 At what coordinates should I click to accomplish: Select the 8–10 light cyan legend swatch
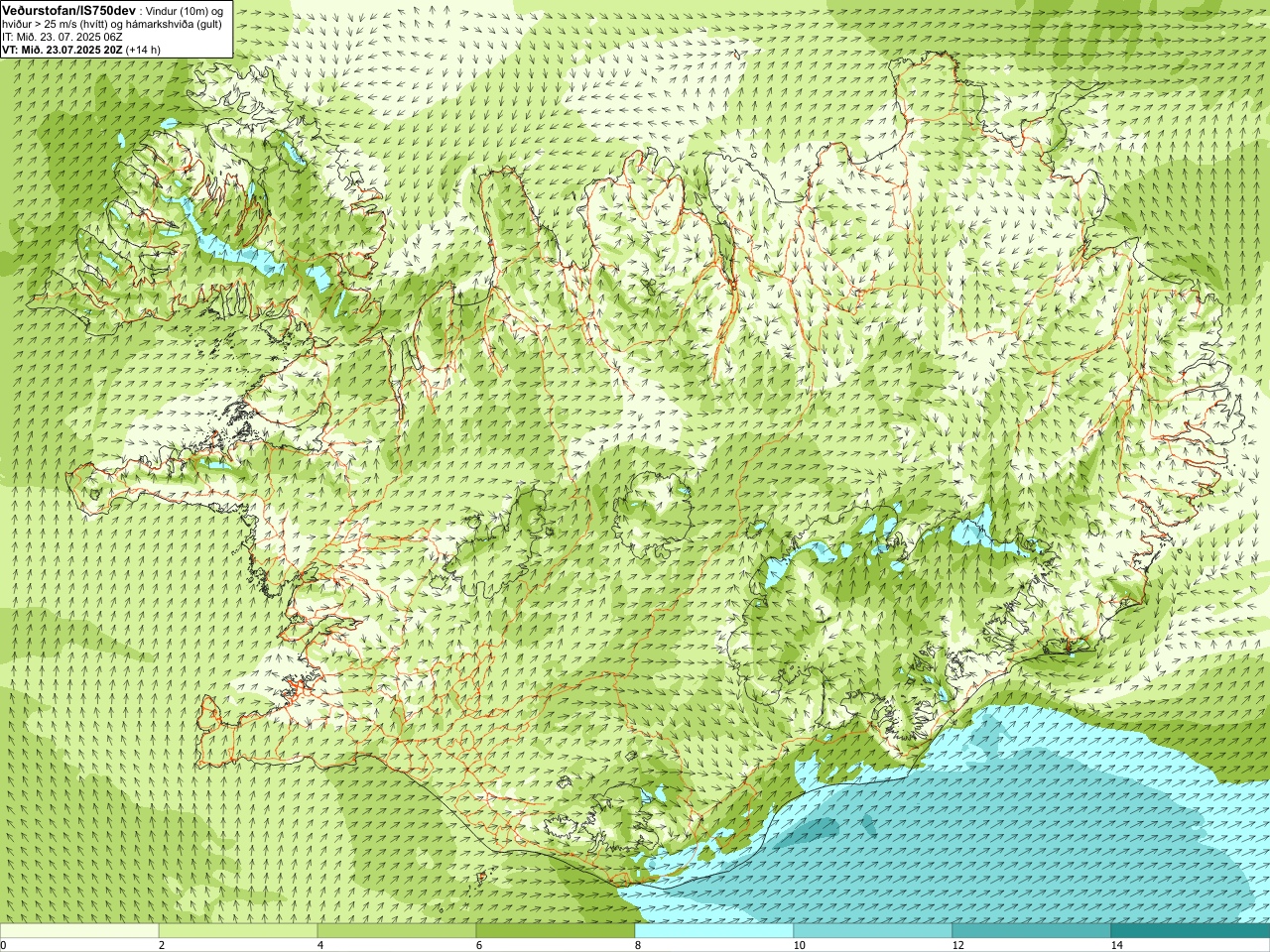[x=714, y=931]
